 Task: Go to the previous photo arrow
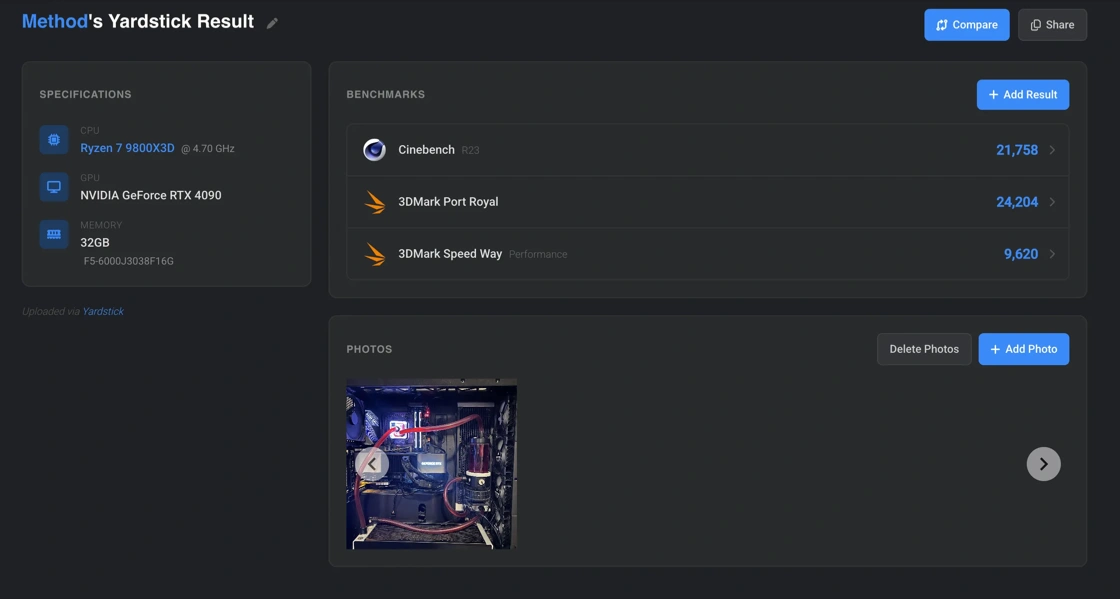(372, 464)
